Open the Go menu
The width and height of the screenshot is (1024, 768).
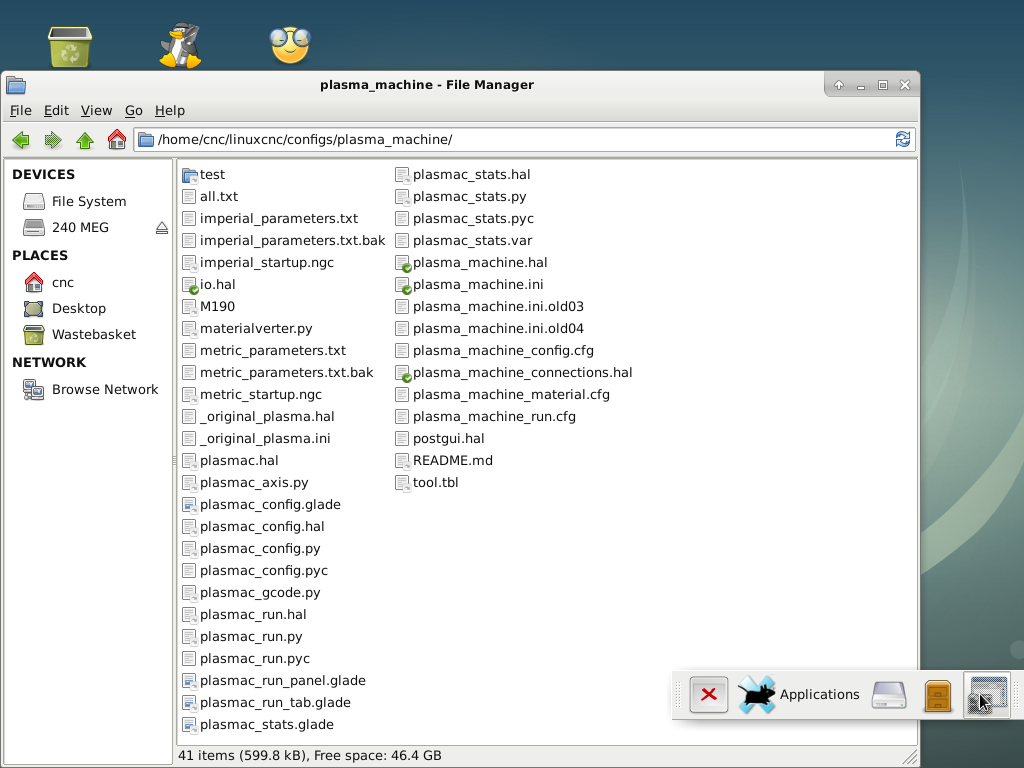pos(134,110)
